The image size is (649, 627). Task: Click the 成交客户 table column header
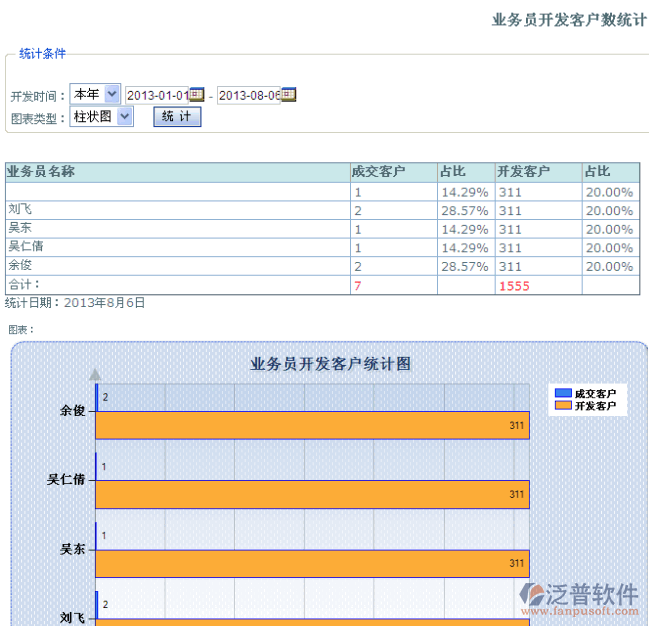click(379, 172)
